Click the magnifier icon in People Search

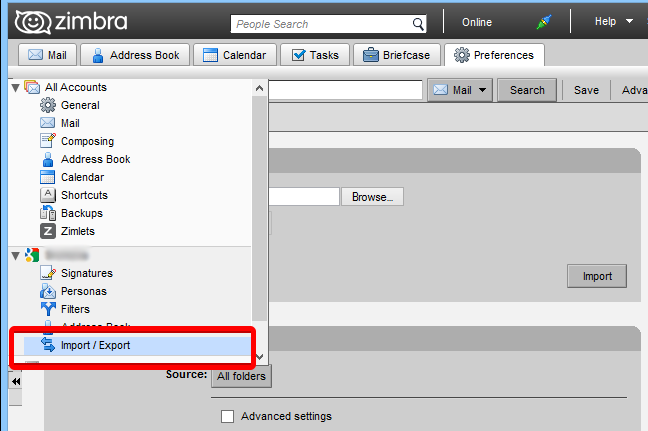418,24
